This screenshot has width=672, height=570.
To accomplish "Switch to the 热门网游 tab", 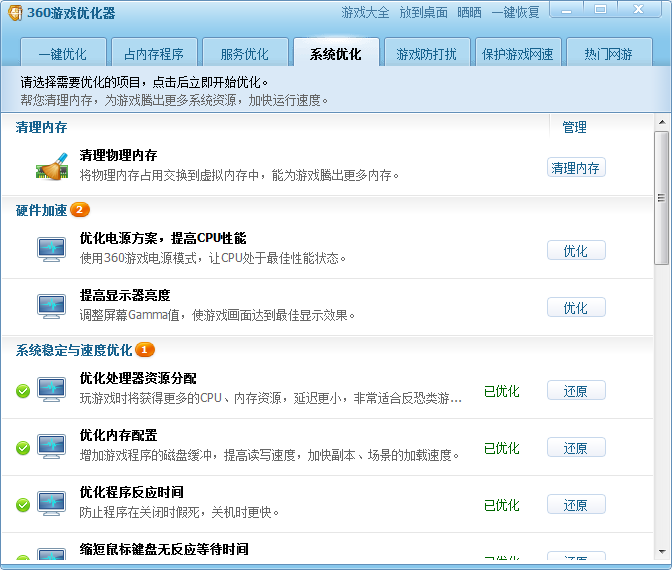I will [609, 53].
